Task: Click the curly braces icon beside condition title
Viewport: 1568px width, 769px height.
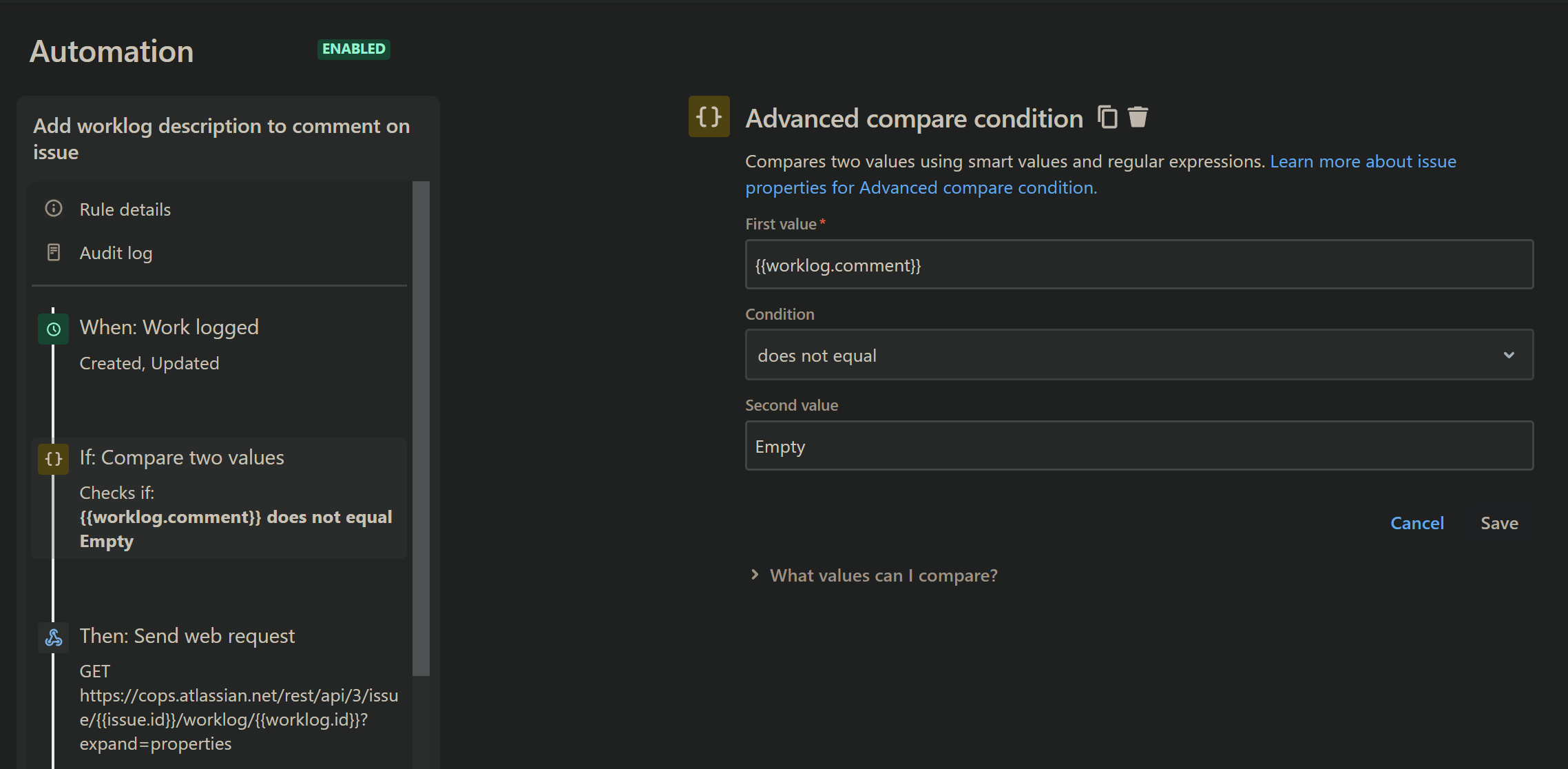Action: 709,117
